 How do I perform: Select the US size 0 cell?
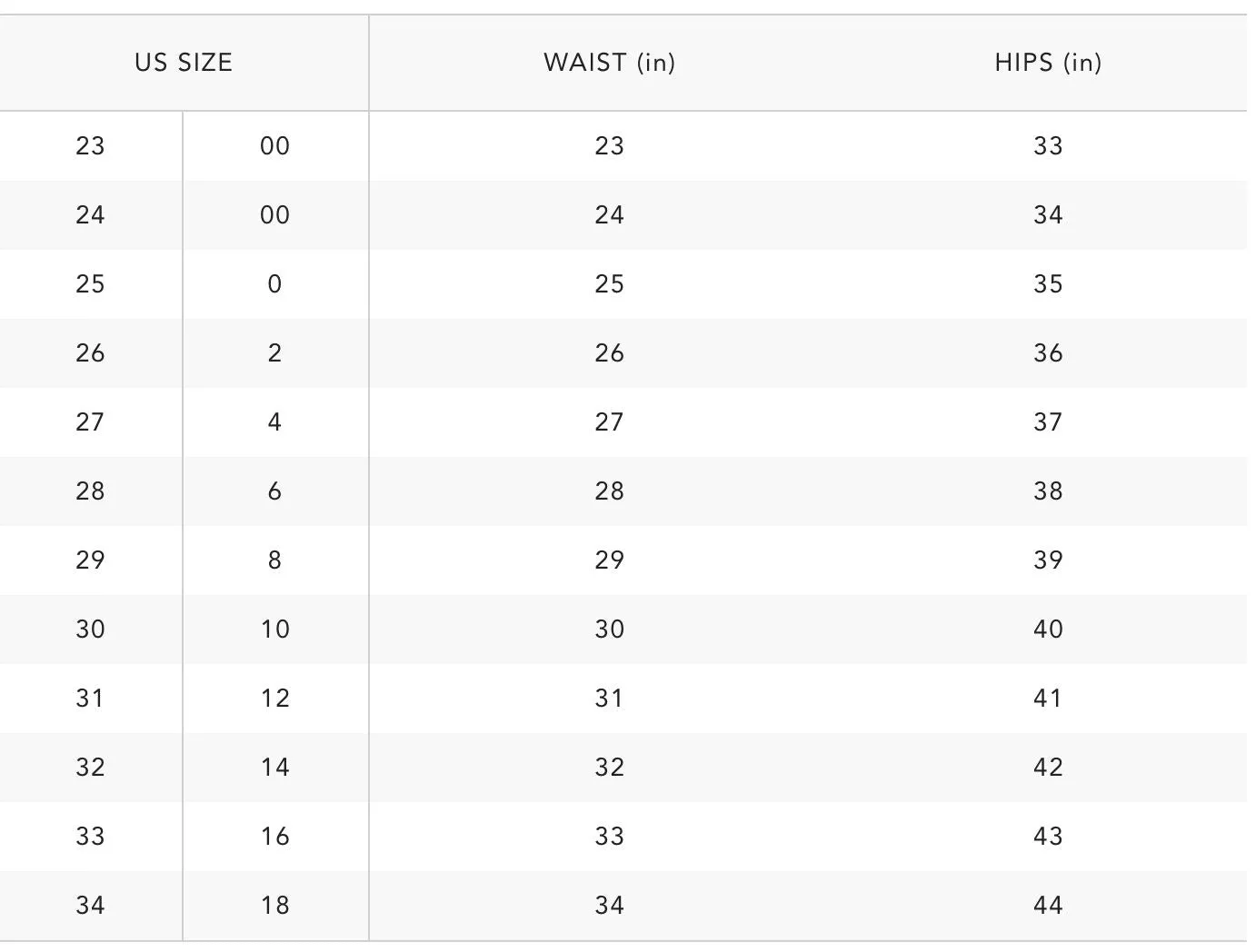(x=274, y=284)
